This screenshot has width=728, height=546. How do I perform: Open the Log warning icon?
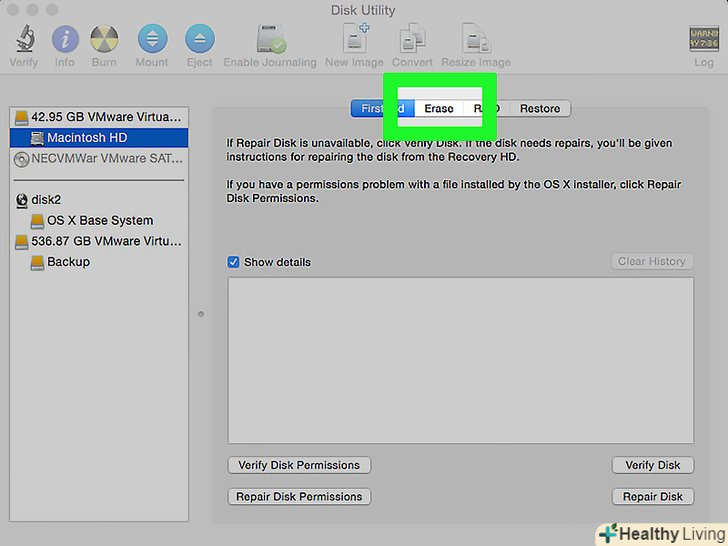tap(704, 39)
